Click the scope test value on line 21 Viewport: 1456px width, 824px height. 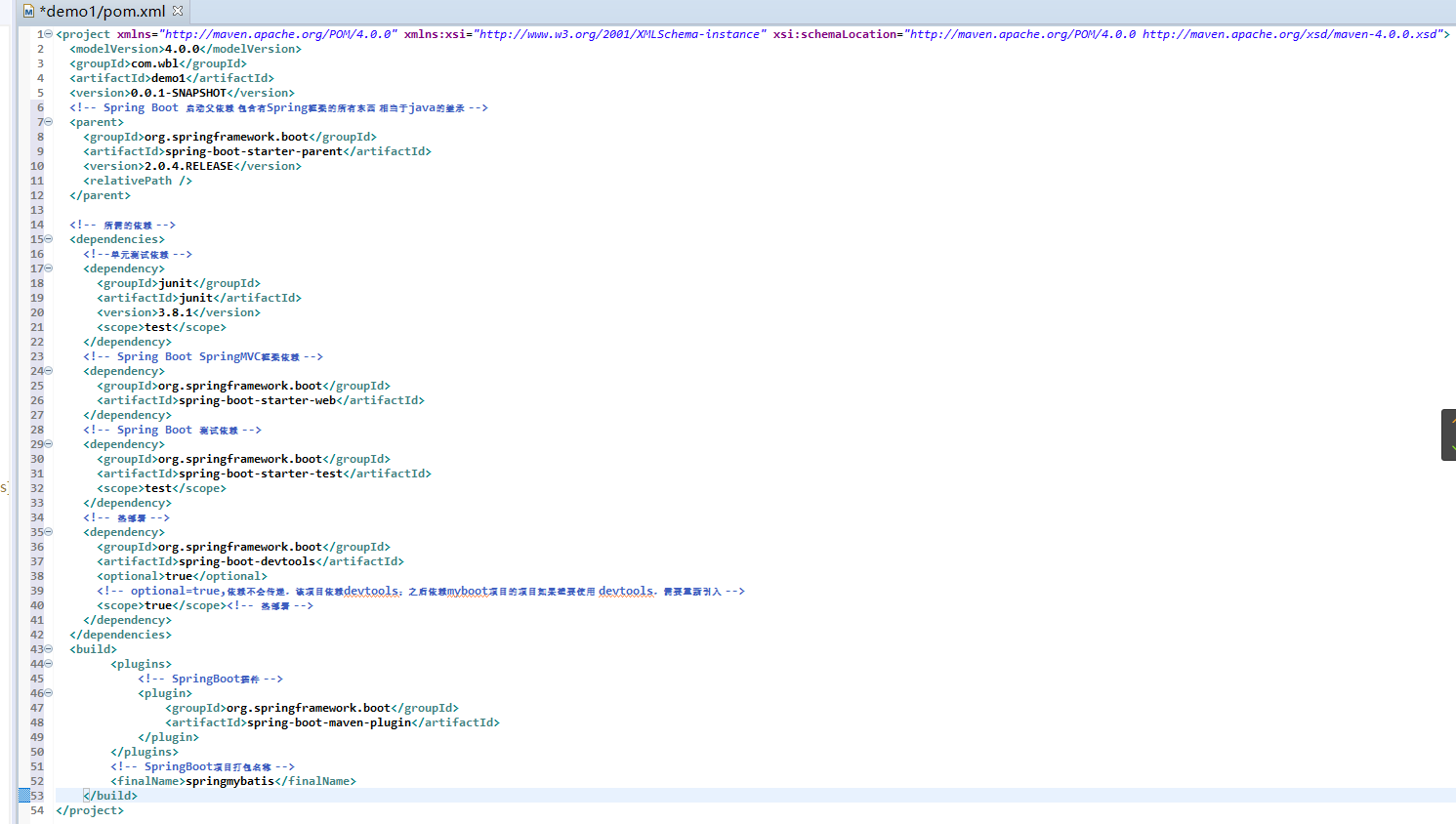pyautogui.click(x=158, y=327)
